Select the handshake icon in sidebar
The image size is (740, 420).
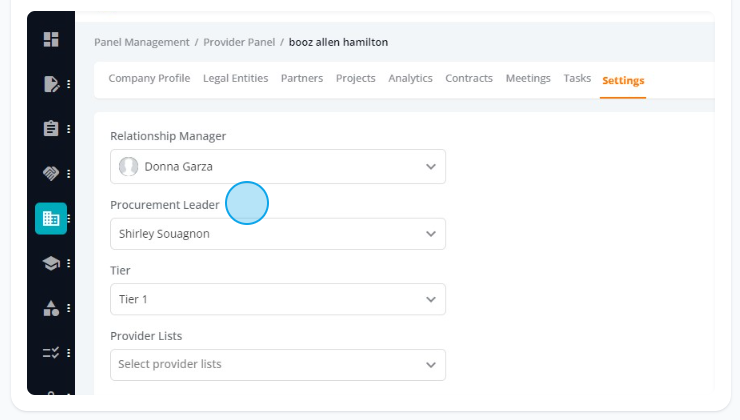click(51, 173)
